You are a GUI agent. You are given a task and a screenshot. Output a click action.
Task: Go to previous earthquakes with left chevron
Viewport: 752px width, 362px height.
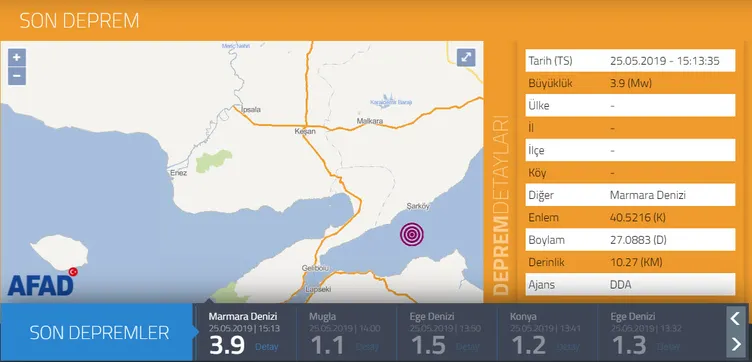pyautogui.click(x=736, y=318)
